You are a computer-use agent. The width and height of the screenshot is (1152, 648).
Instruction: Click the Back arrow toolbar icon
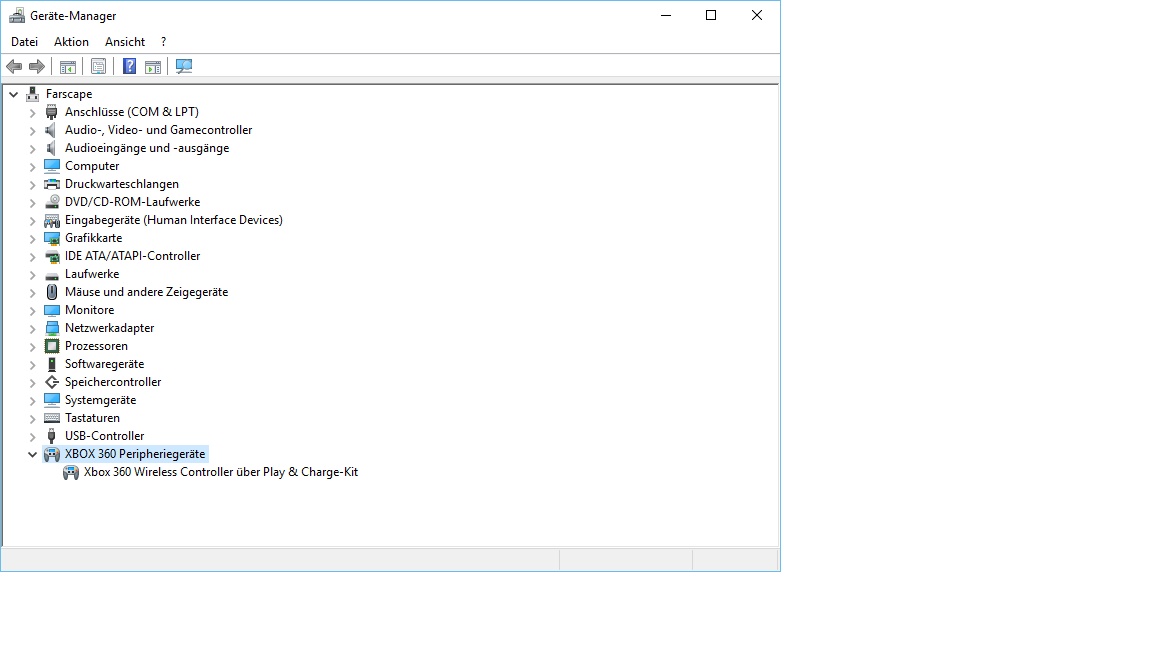[x=14, y=67]
